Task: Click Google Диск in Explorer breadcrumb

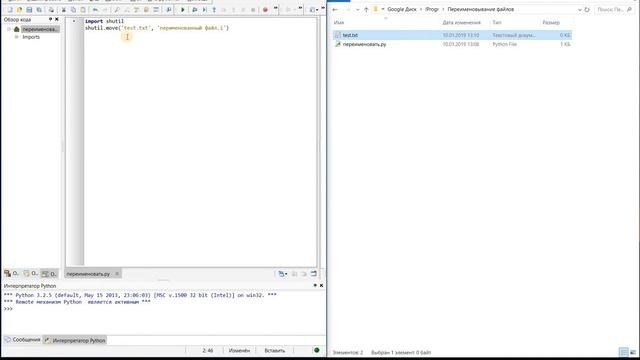Action: pos(402,9)
